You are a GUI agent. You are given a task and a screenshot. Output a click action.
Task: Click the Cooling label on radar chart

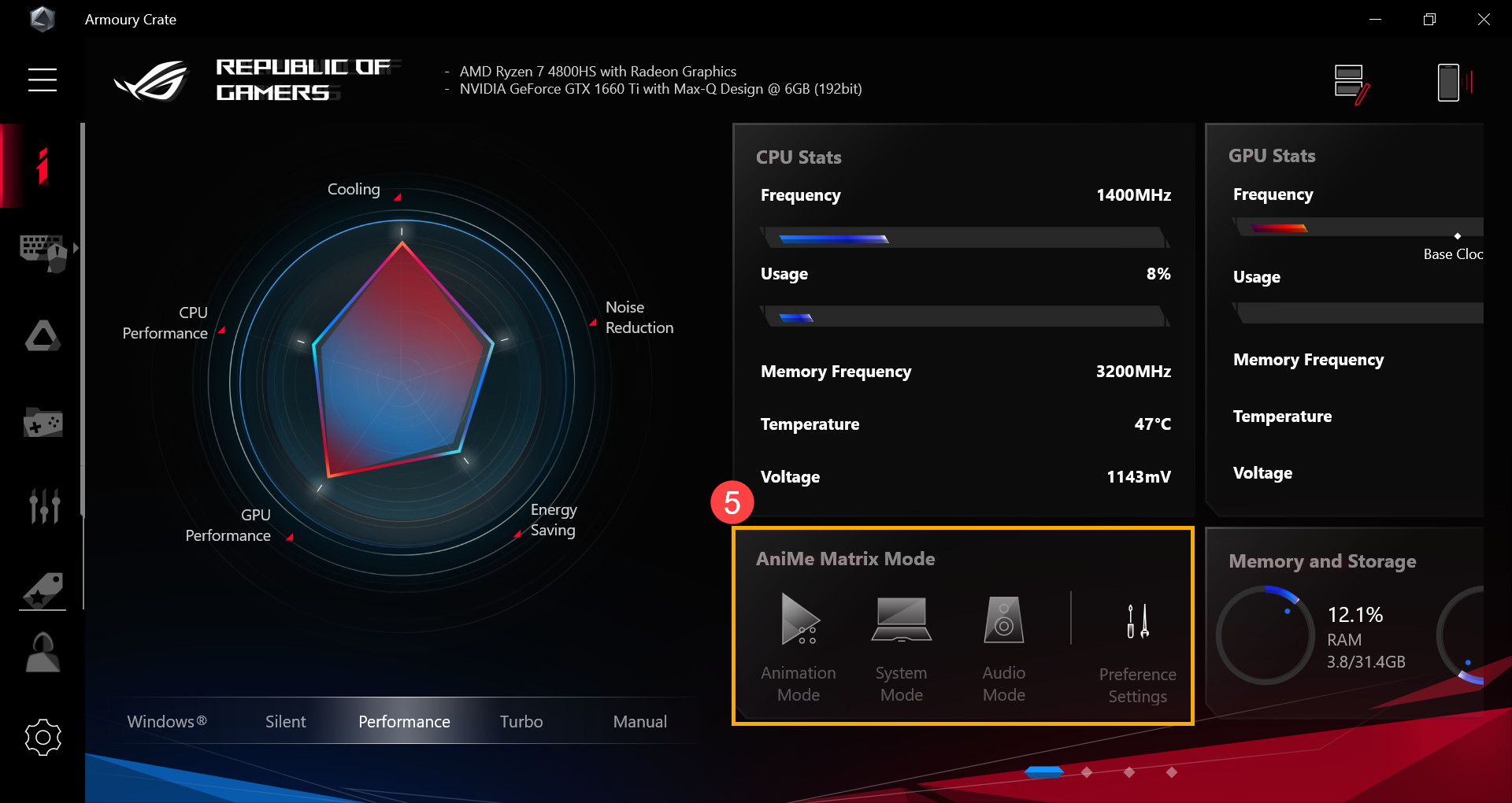coord(354,189)
